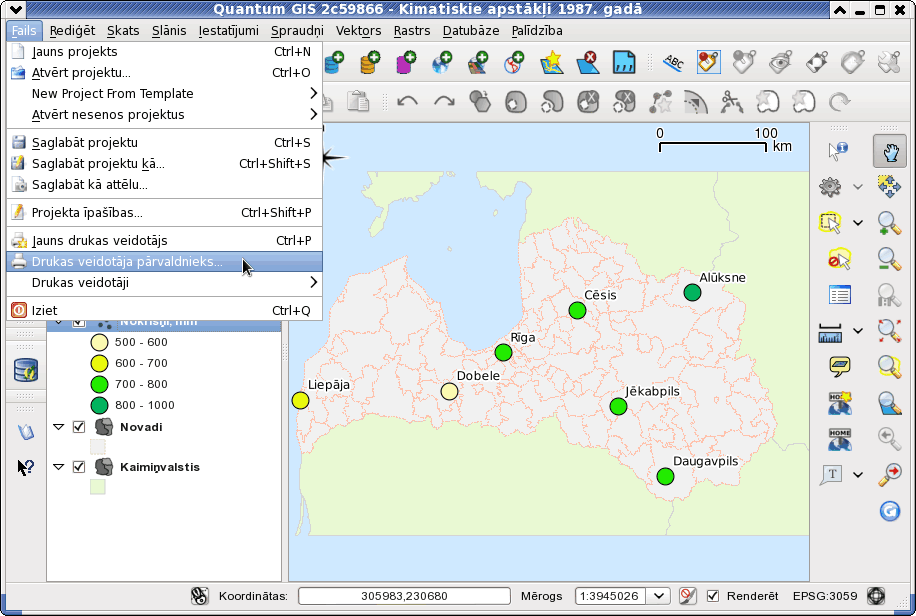Open the Rediģēt menu
The width and height of the screenshot is (916, 616).
pos(72,30)
